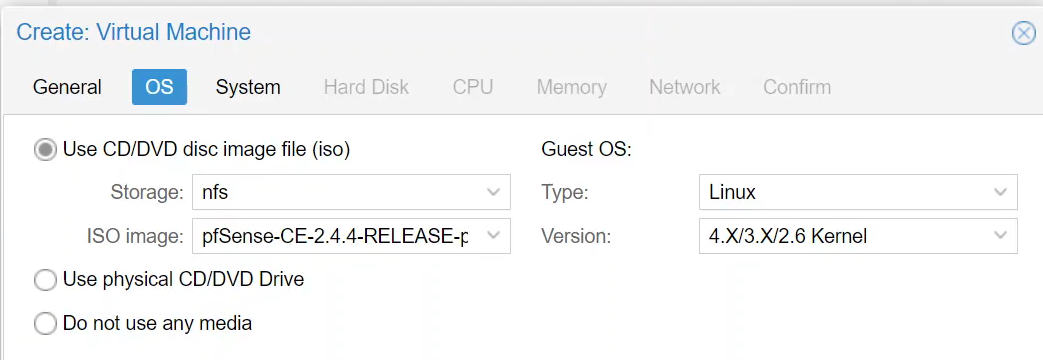Image resolution: width=1043 pixels, height=360 pixels.
Task: Choose Do not use any media
Action: click(x=45, y=324)
